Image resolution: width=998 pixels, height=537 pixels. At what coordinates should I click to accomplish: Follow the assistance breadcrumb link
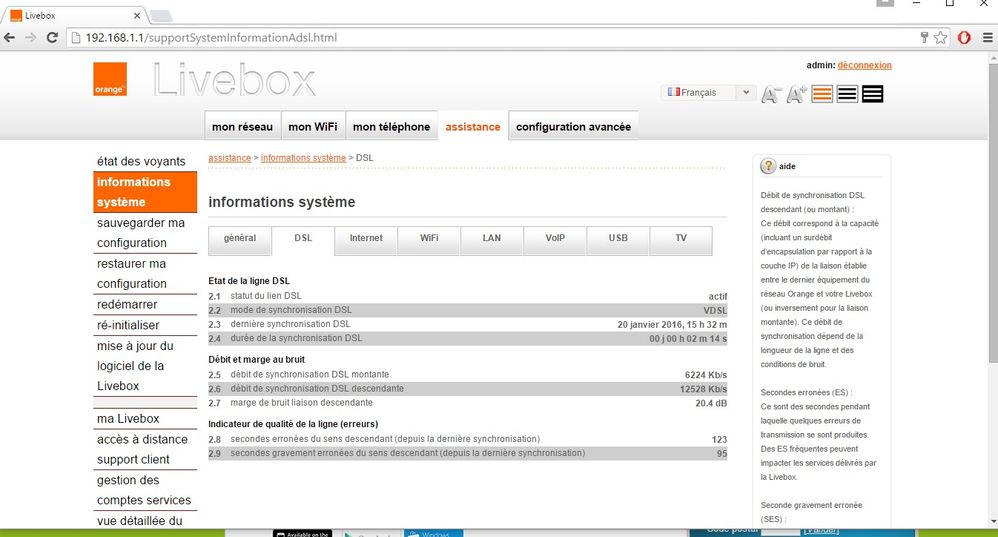pos(229,158)
